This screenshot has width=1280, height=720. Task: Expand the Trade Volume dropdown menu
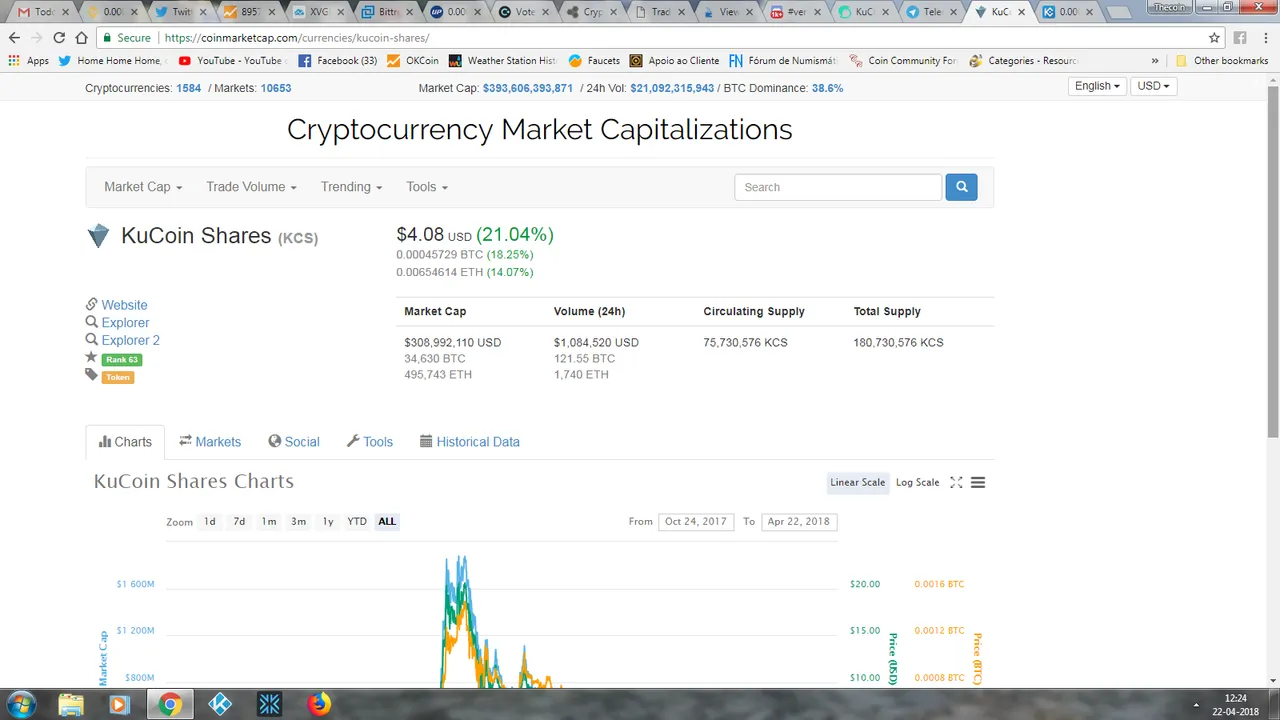point(251,187)
